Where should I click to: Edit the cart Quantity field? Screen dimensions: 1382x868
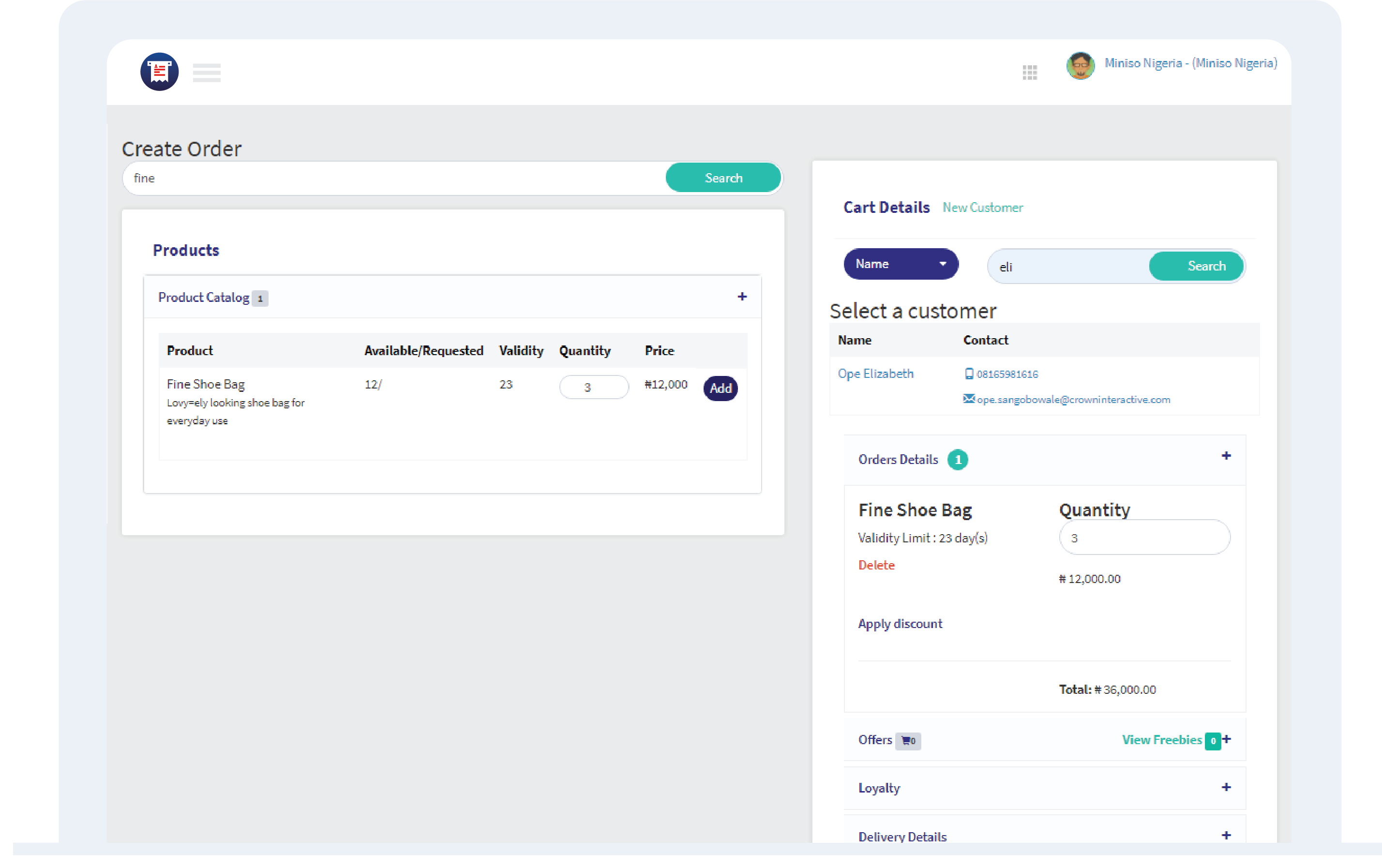click(x=1144, y=537)
